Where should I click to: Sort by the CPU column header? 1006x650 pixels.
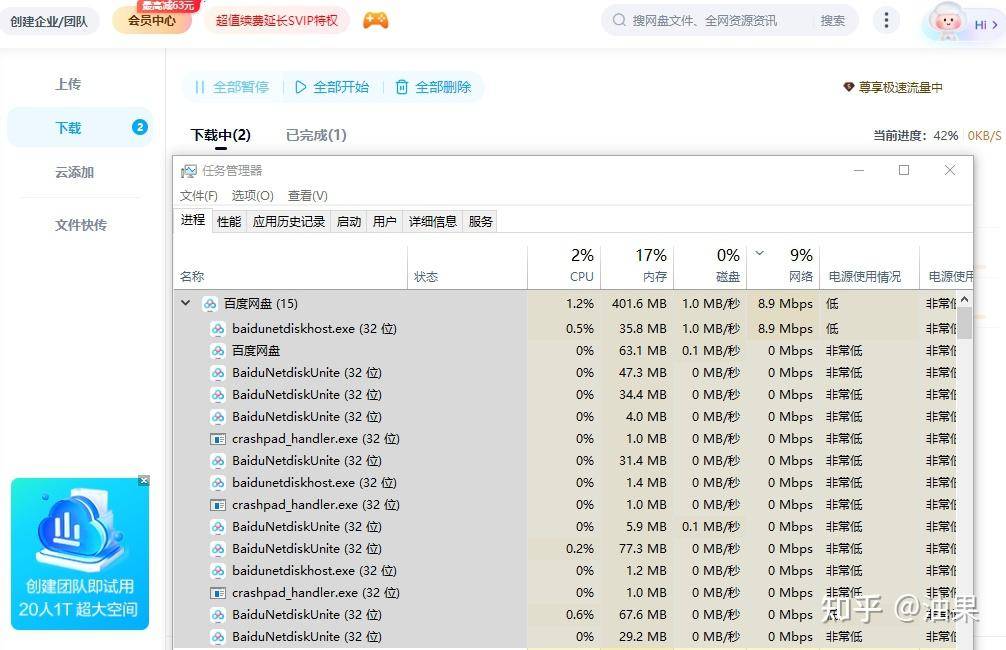click(564, 265)
